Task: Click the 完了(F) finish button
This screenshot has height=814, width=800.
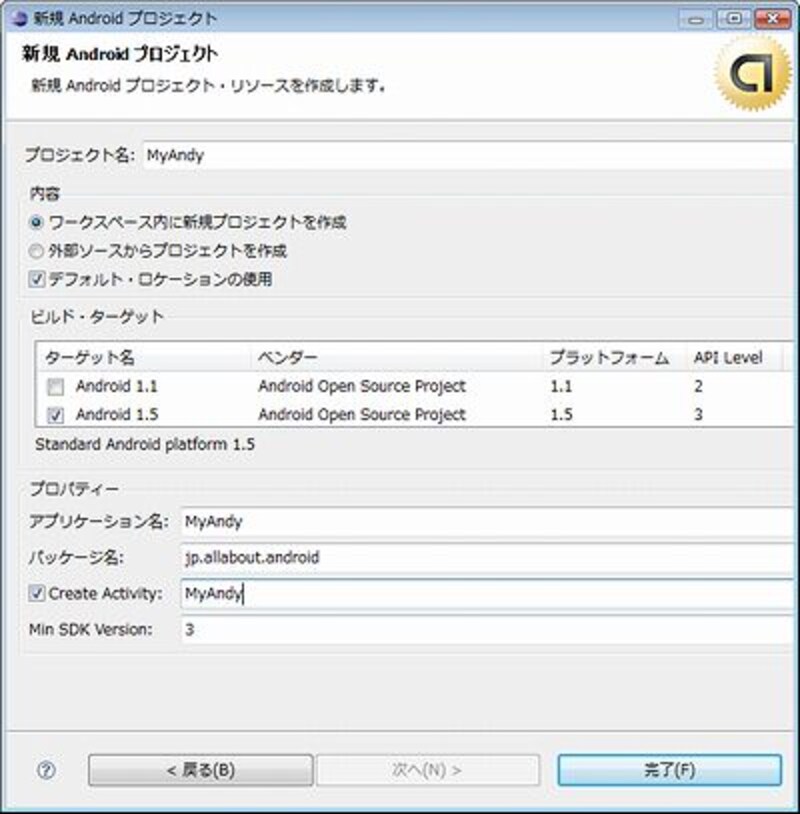Action: 670,770
